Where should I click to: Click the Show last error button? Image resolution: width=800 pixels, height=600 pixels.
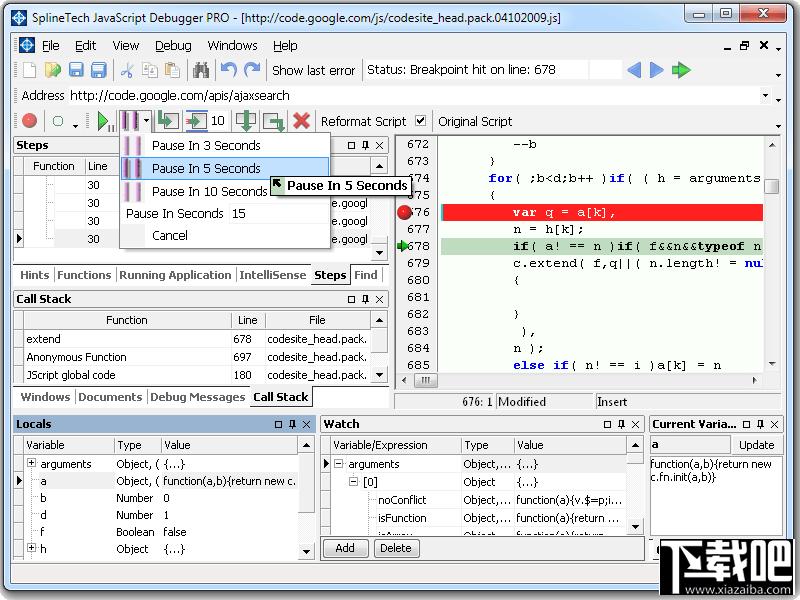tap(313, 70)
